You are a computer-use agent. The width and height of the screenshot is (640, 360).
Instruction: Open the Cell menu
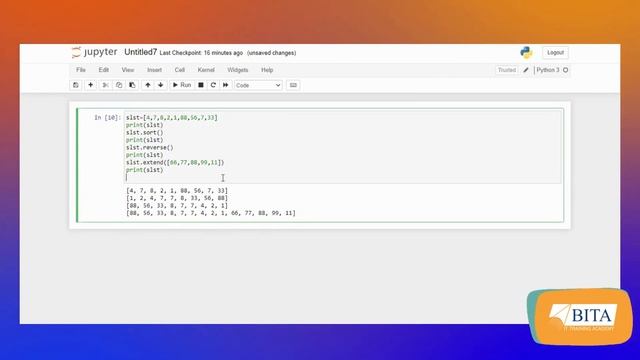click(x=180, y=70)
